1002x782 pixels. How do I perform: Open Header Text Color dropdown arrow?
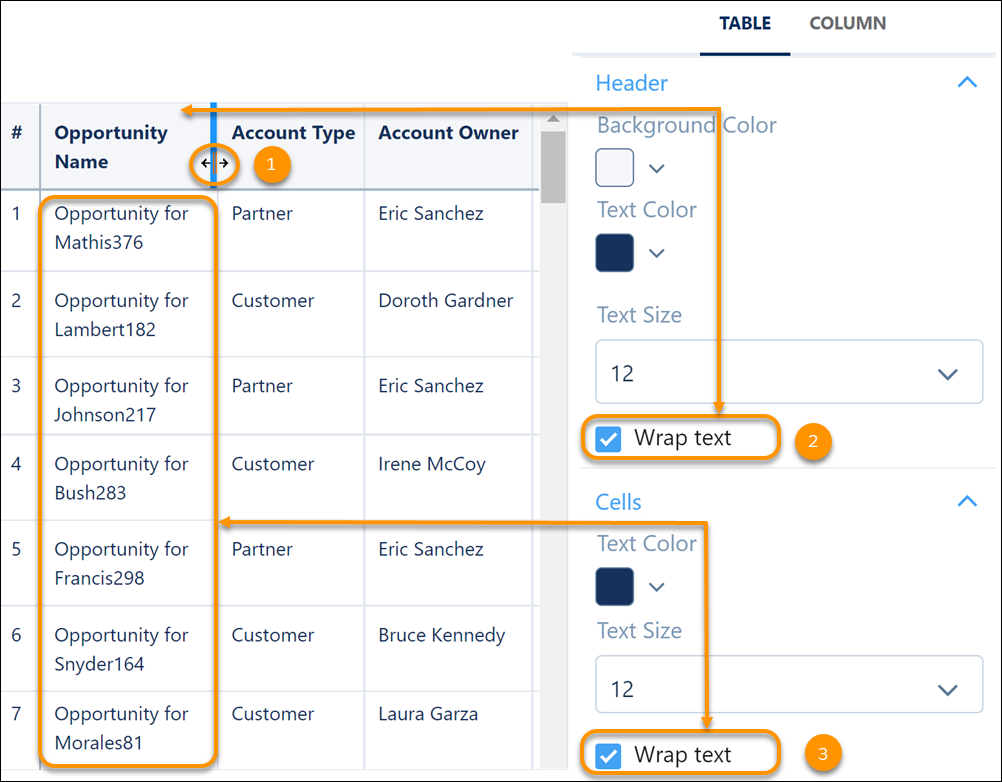coord(656,253)
